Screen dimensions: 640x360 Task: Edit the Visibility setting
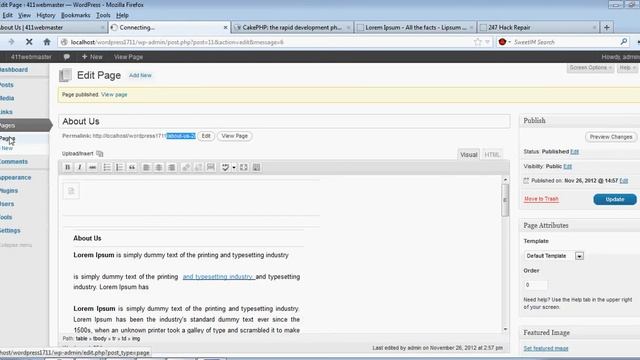coord(567,167)
